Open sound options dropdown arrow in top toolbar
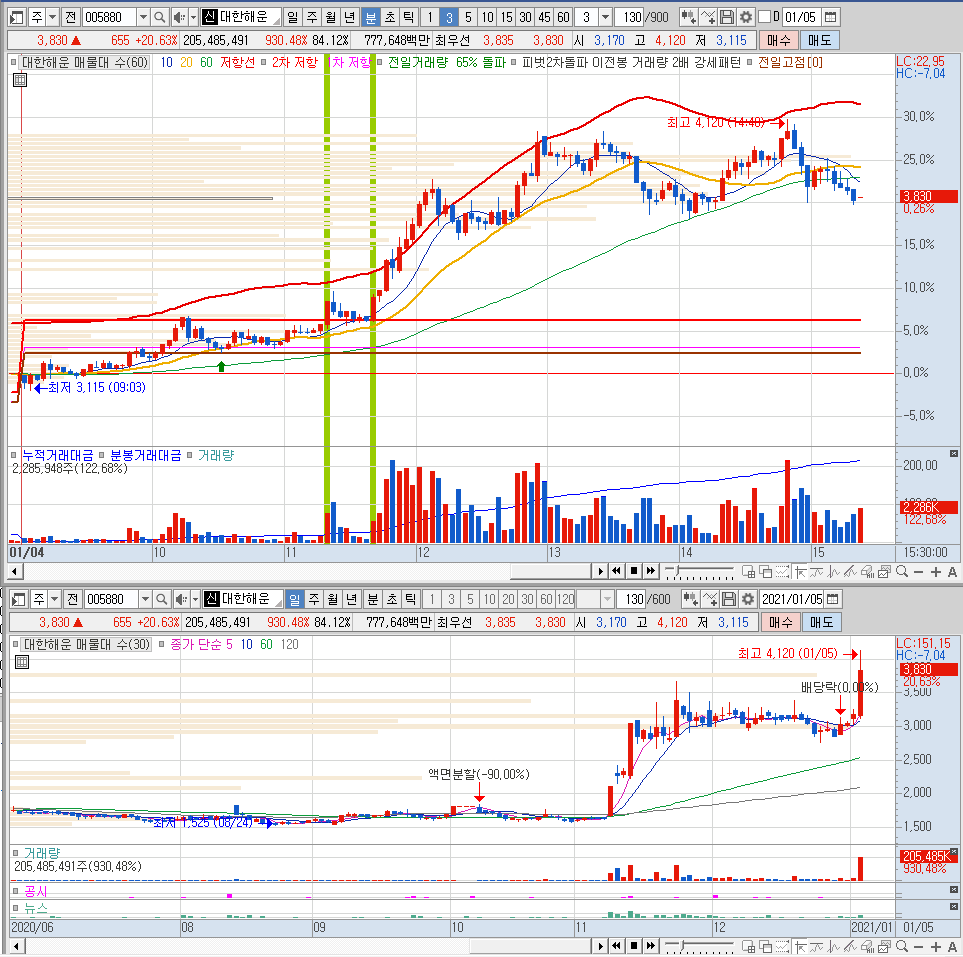 pyautogui.click(x=193, y=17)
